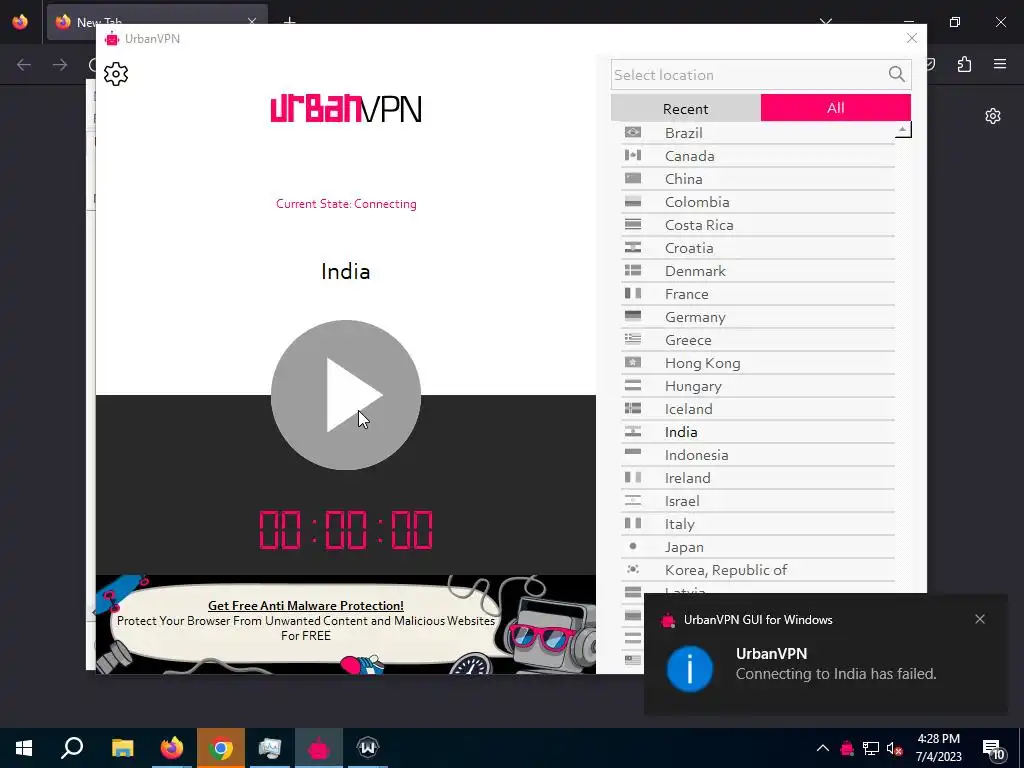The width and height of the screenshot is (1024, 768).
Task: Click the Denmark flag icon
Action: point(633,270)
